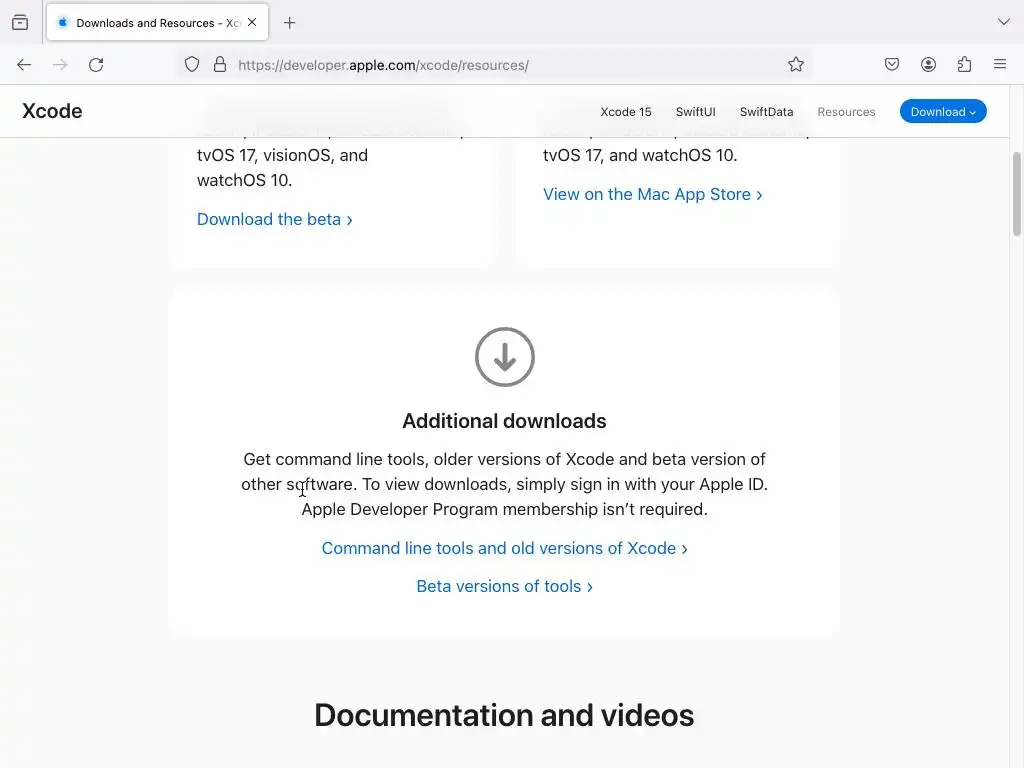This screenshot has width=1024, height=768.
Task: Reload the current page
Action: 96,65
